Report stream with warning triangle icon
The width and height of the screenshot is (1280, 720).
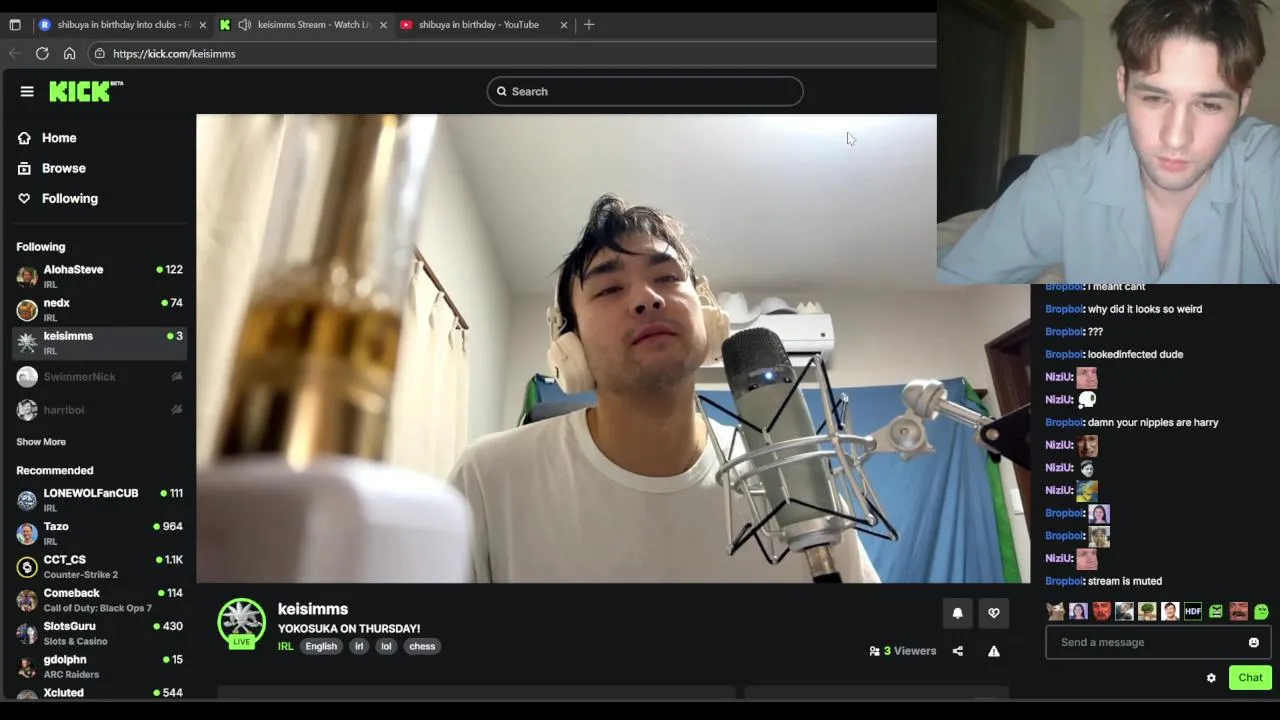994,651
